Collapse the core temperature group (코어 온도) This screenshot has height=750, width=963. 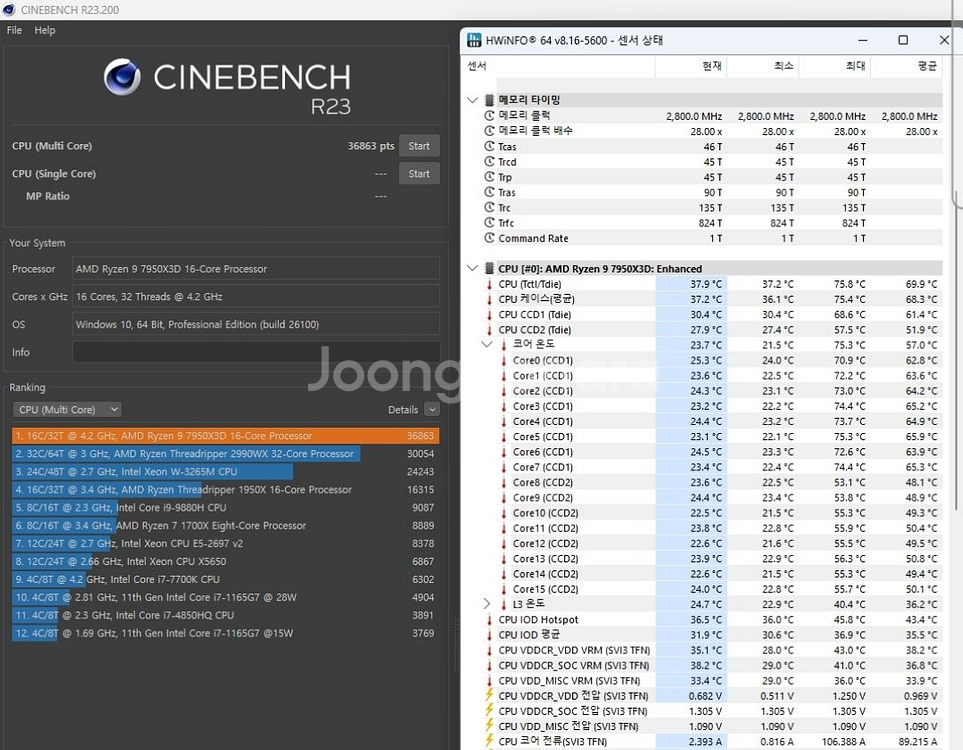click(487, 345)
